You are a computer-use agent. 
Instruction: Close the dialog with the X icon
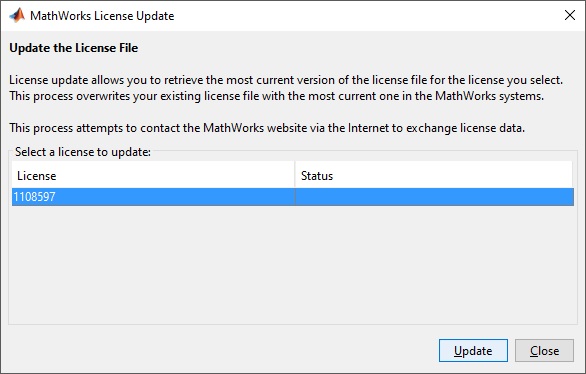click(570, 15)
